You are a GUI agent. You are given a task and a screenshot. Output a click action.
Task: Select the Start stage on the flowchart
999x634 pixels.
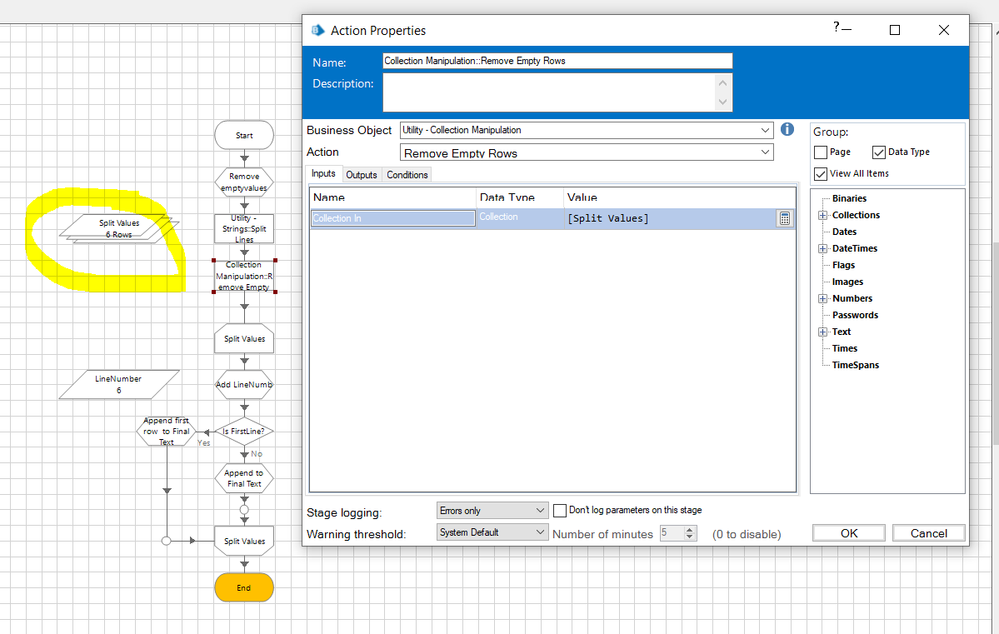[x=244, y=135]
